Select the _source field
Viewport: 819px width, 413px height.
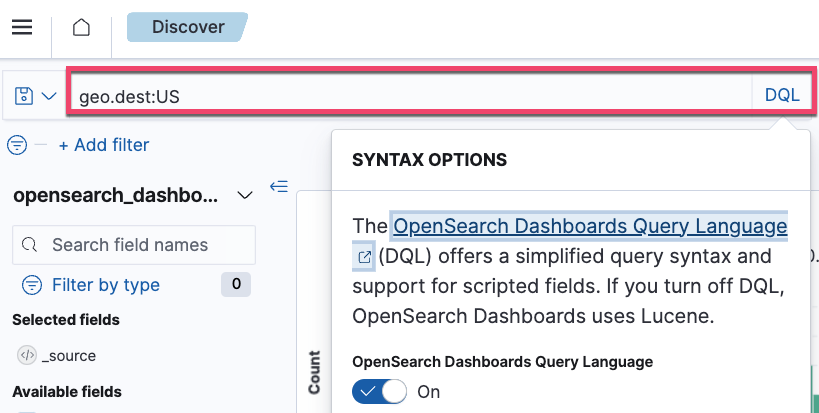click(68, 356)
